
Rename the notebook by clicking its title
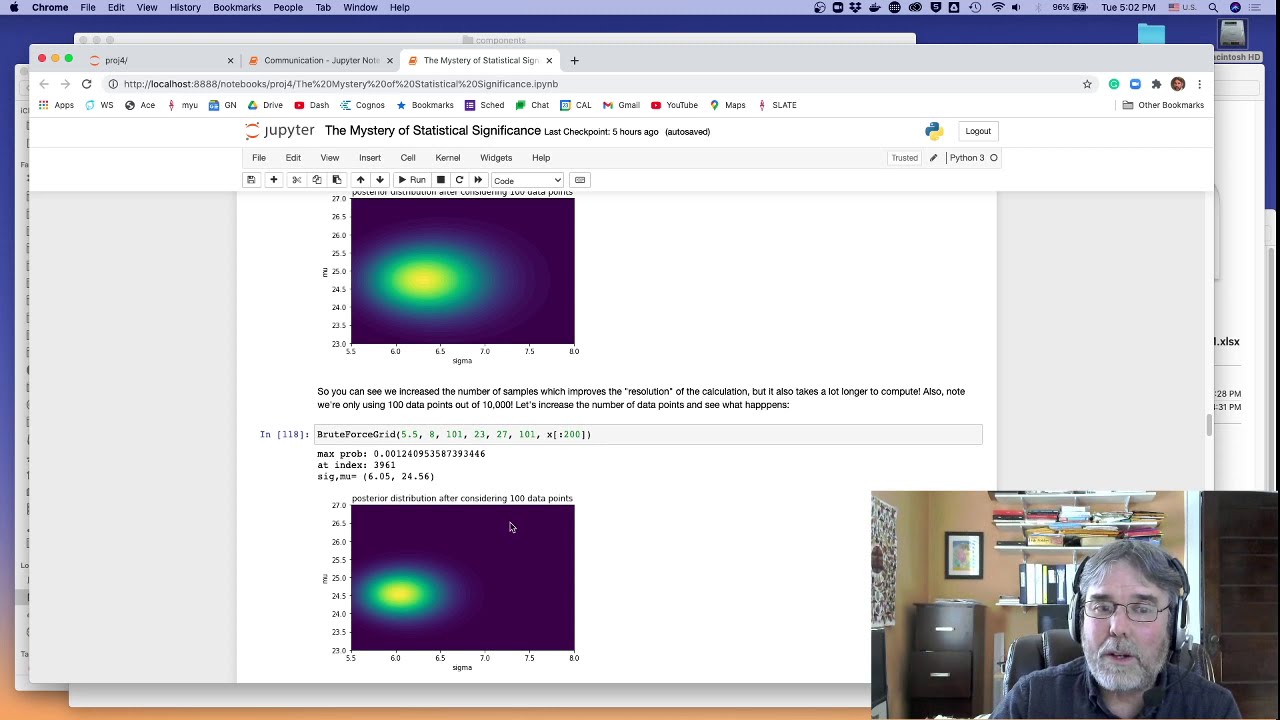click(432, 131)
